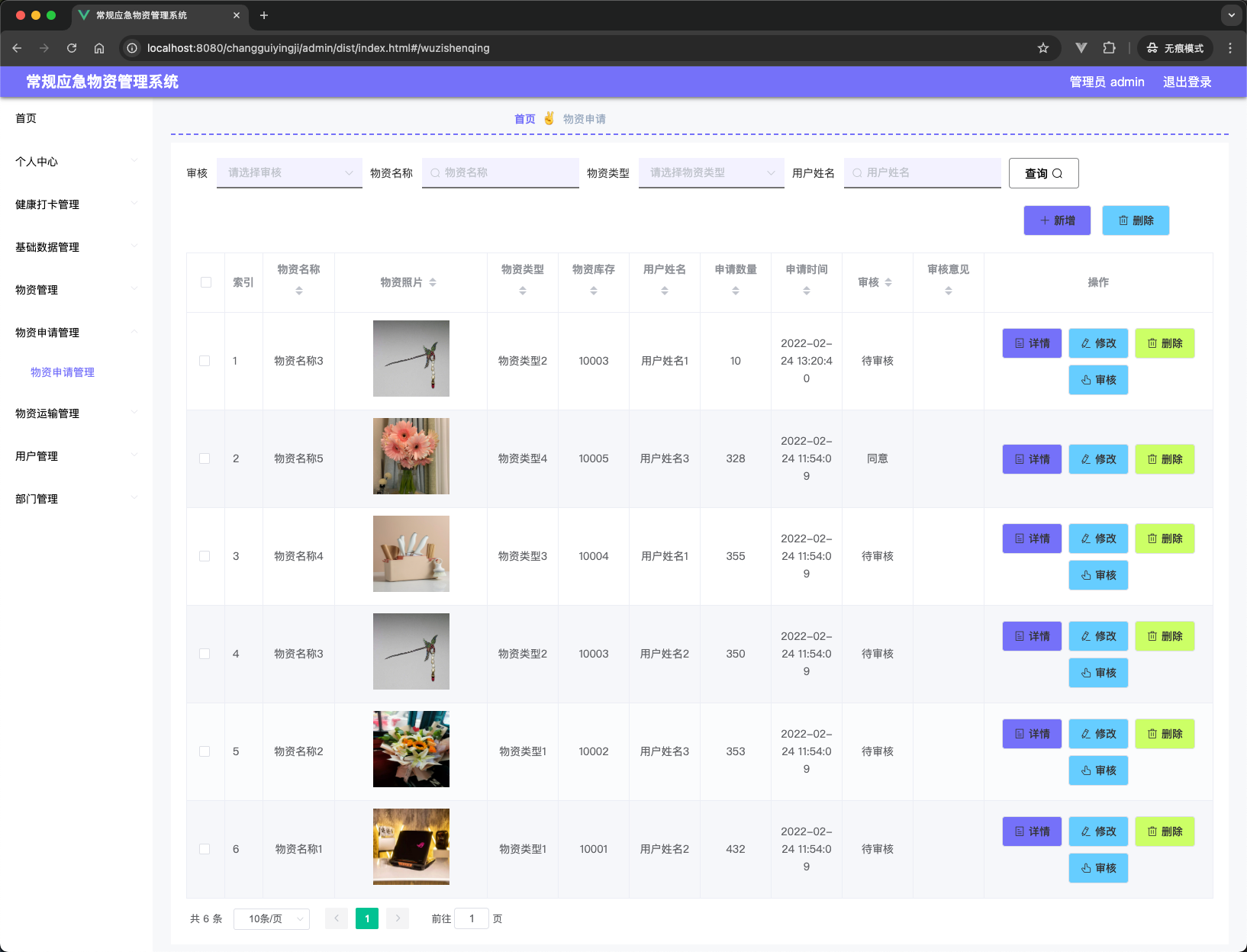View site info icon in address bar
1247x952 pixels.
tap(132, 48)
